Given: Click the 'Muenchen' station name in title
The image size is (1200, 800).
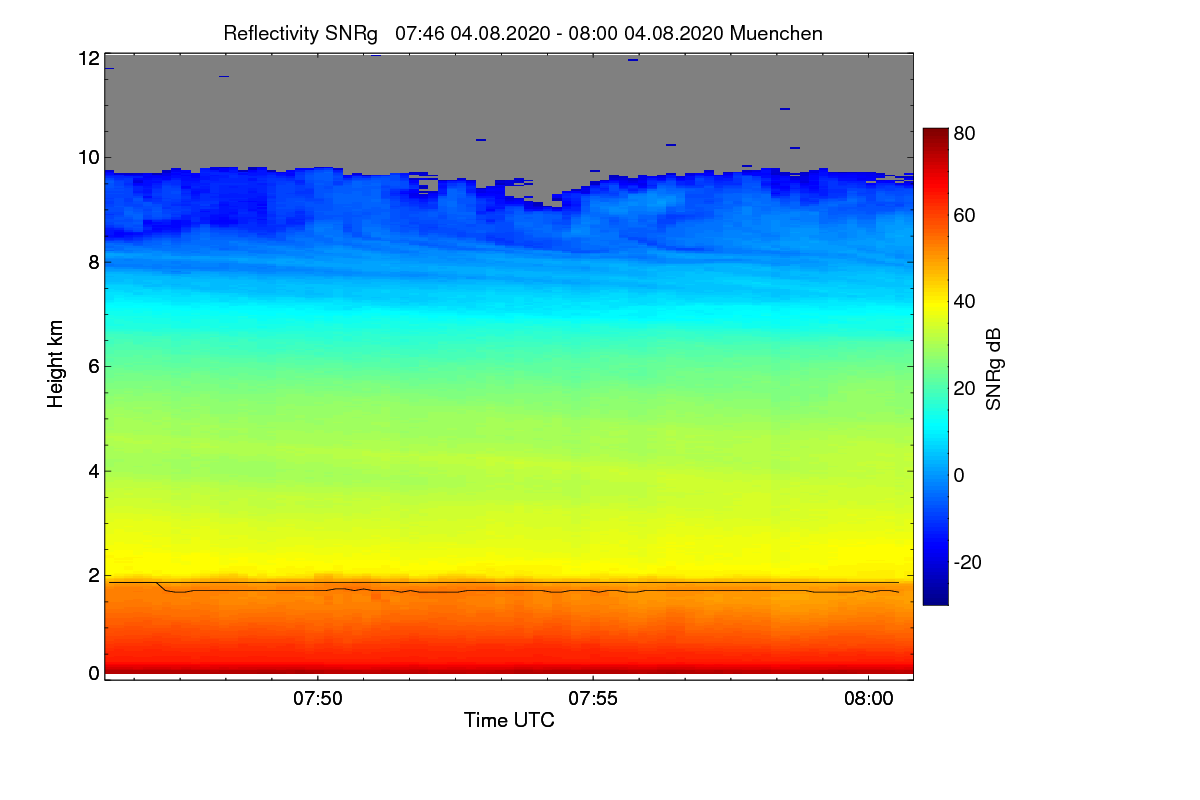Looking at the screenshot, I should [776, 33].
